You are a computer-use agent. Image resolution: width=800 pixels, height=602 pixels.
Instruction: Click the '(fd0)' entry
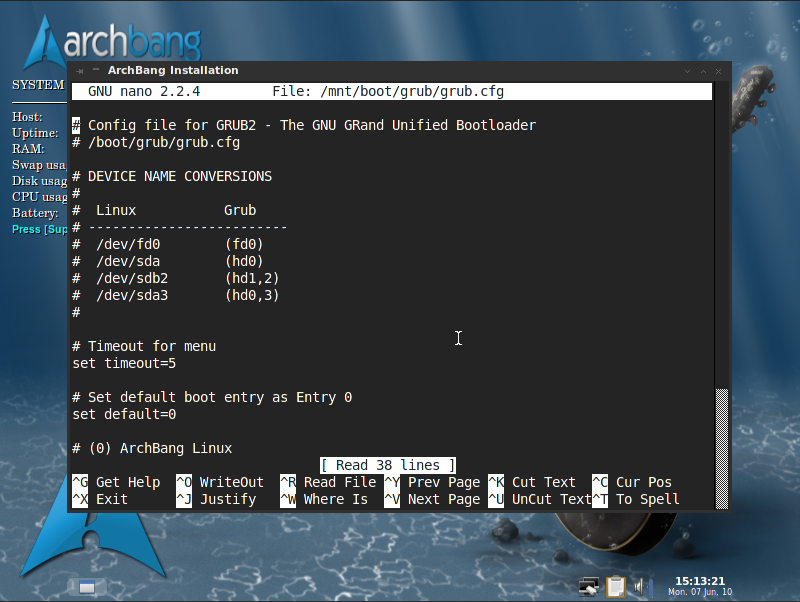[x=244, y=244]
